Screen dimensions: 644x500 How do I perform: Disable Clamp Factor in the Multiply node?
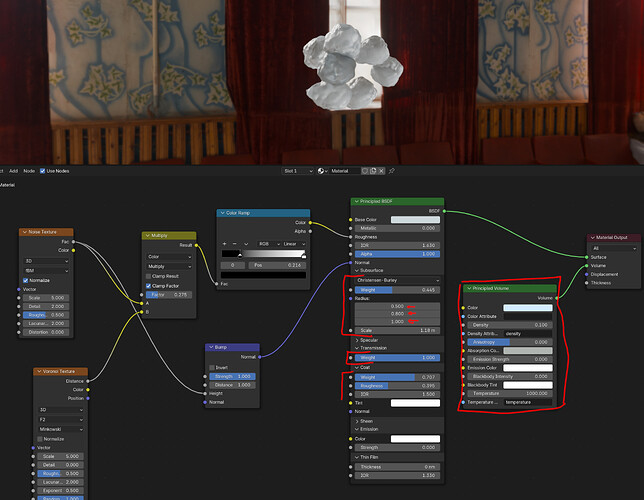coord(148,286)
